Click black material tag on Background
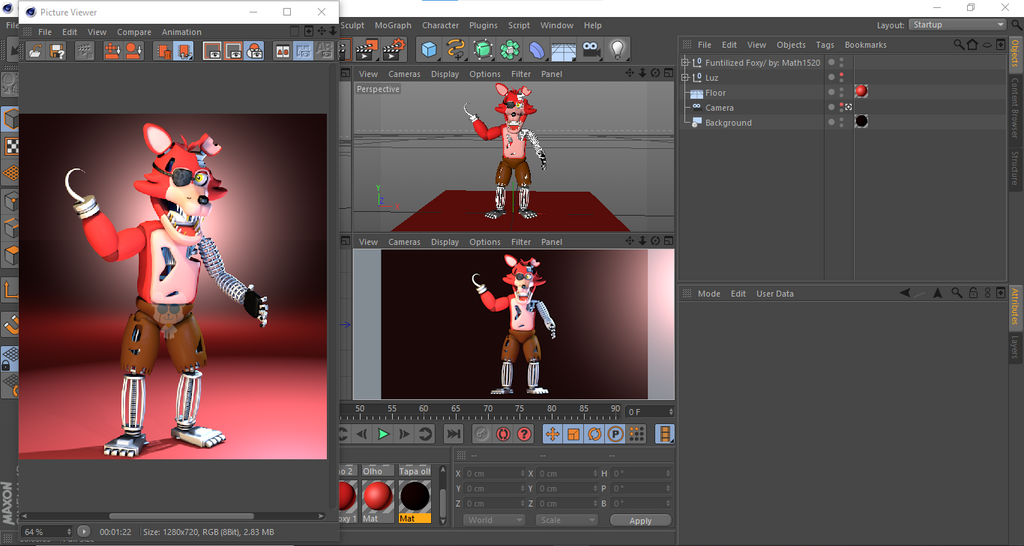1024x546 pixels. (x=861, y=121)
